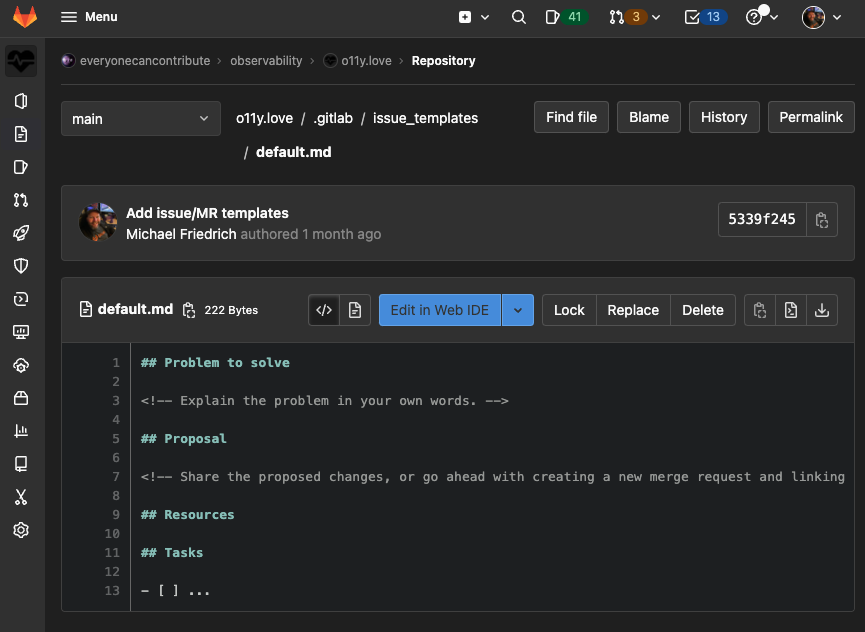Open the main branch selector dropdown
The height and width of the screenshot is (632, 865).
coord(141,119)
